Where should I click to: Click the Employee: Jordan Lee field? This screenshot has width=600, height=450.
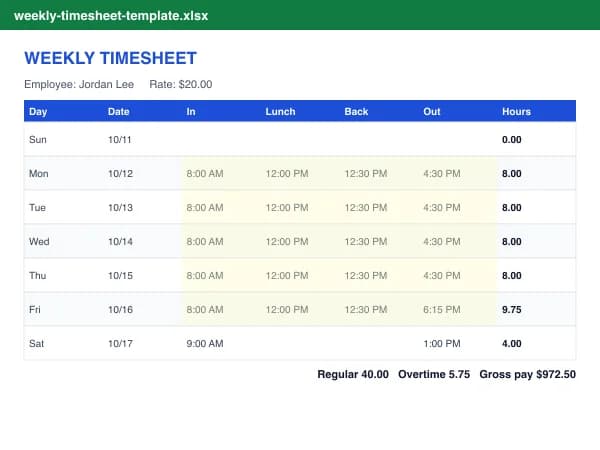79,84
